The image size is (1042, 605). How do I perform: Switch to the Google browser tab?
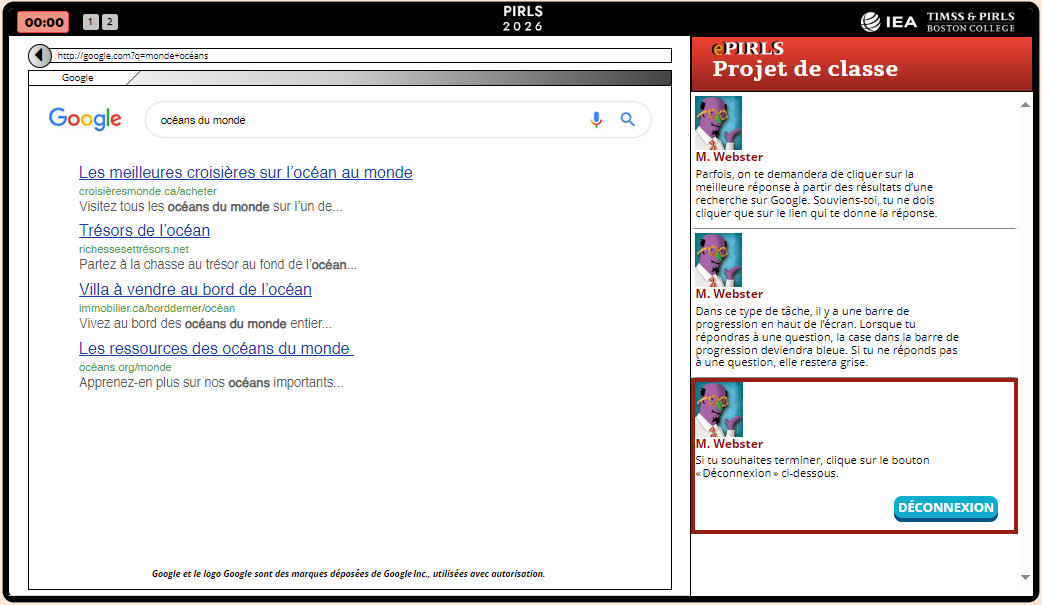78,78
